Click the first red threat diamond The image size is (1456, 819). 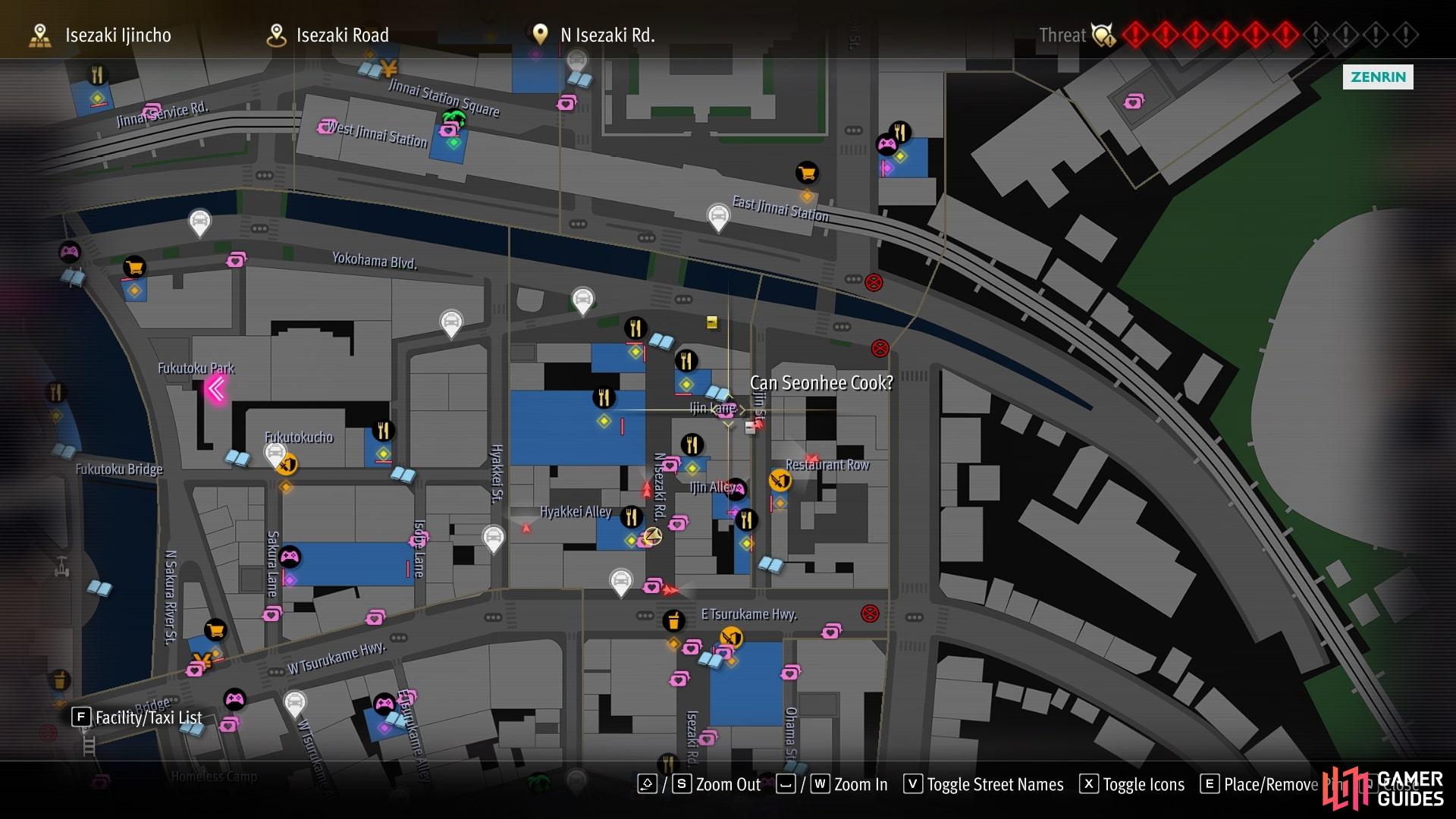1135,35
